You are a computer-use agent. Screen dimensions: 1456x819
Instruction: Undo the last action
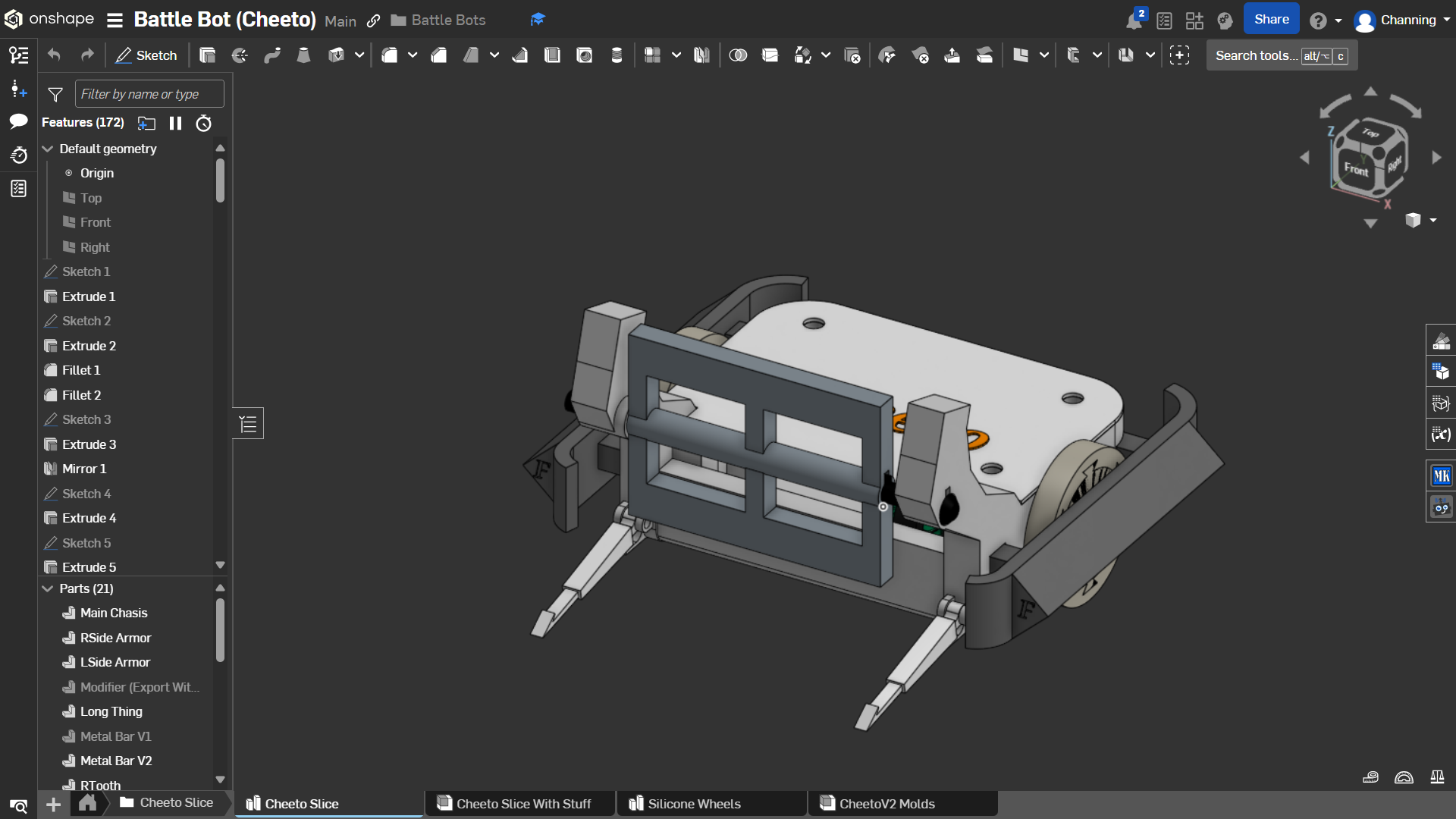(x=54, y=55)
